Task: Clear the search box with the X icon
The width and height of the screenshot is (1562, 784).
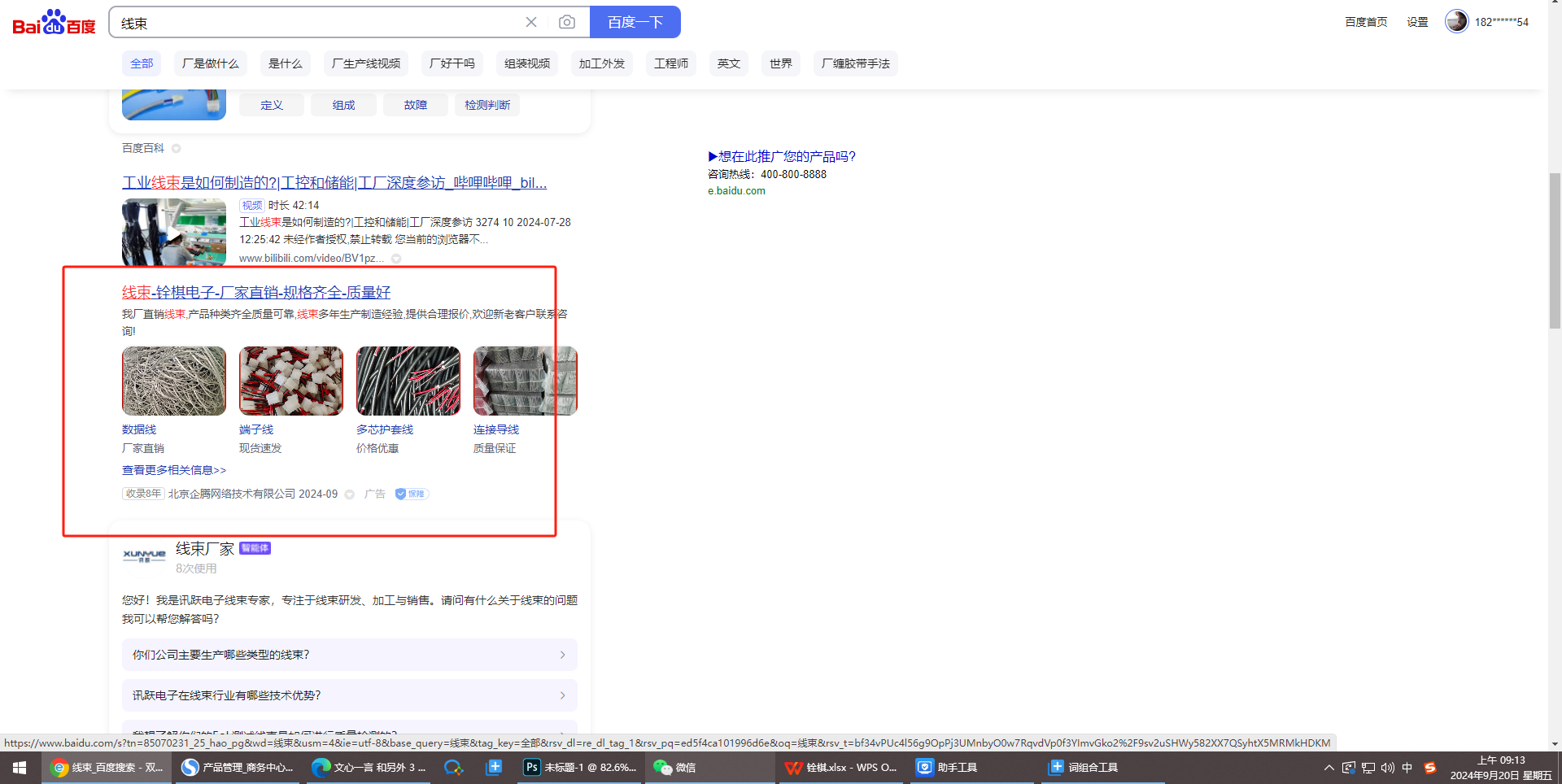Action: click(531, 22)
